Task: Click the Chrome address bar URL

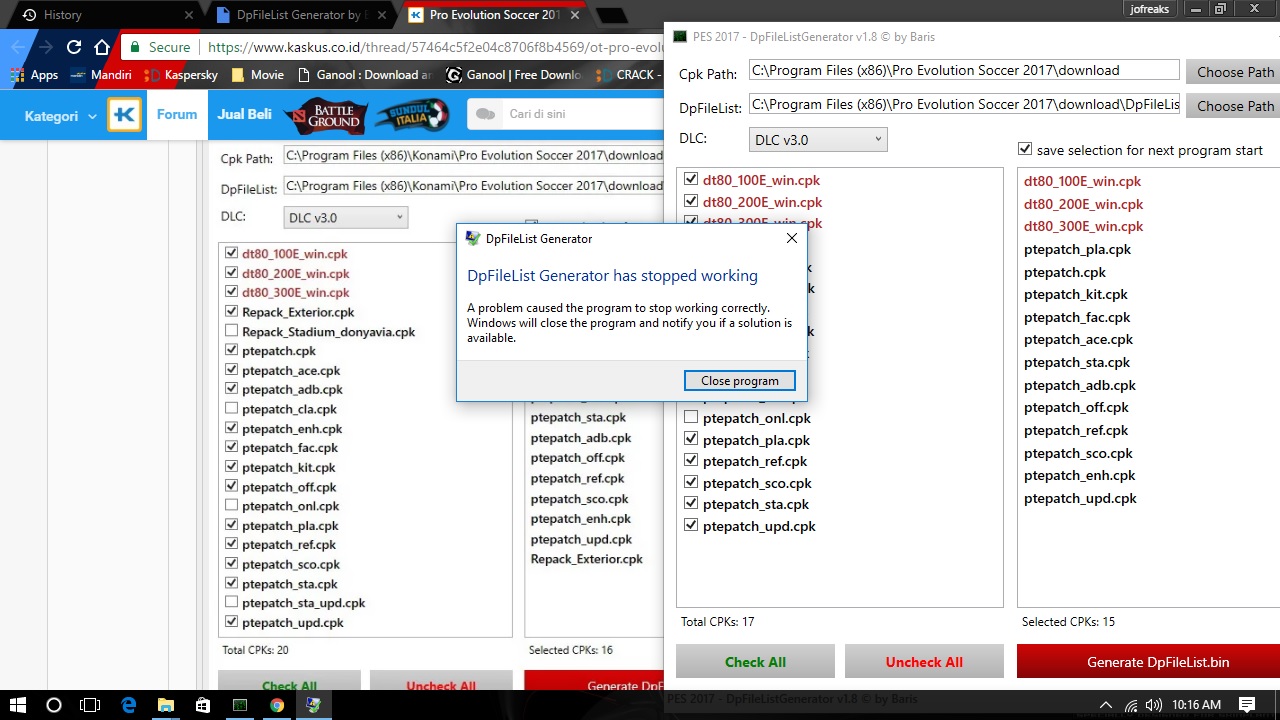Action: 435,47
